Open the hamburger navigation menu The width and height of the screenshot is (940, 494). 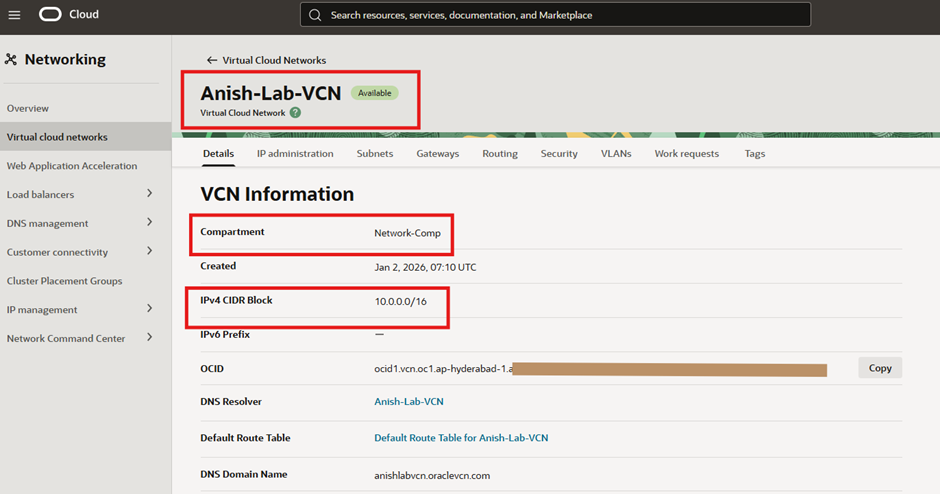14,15
